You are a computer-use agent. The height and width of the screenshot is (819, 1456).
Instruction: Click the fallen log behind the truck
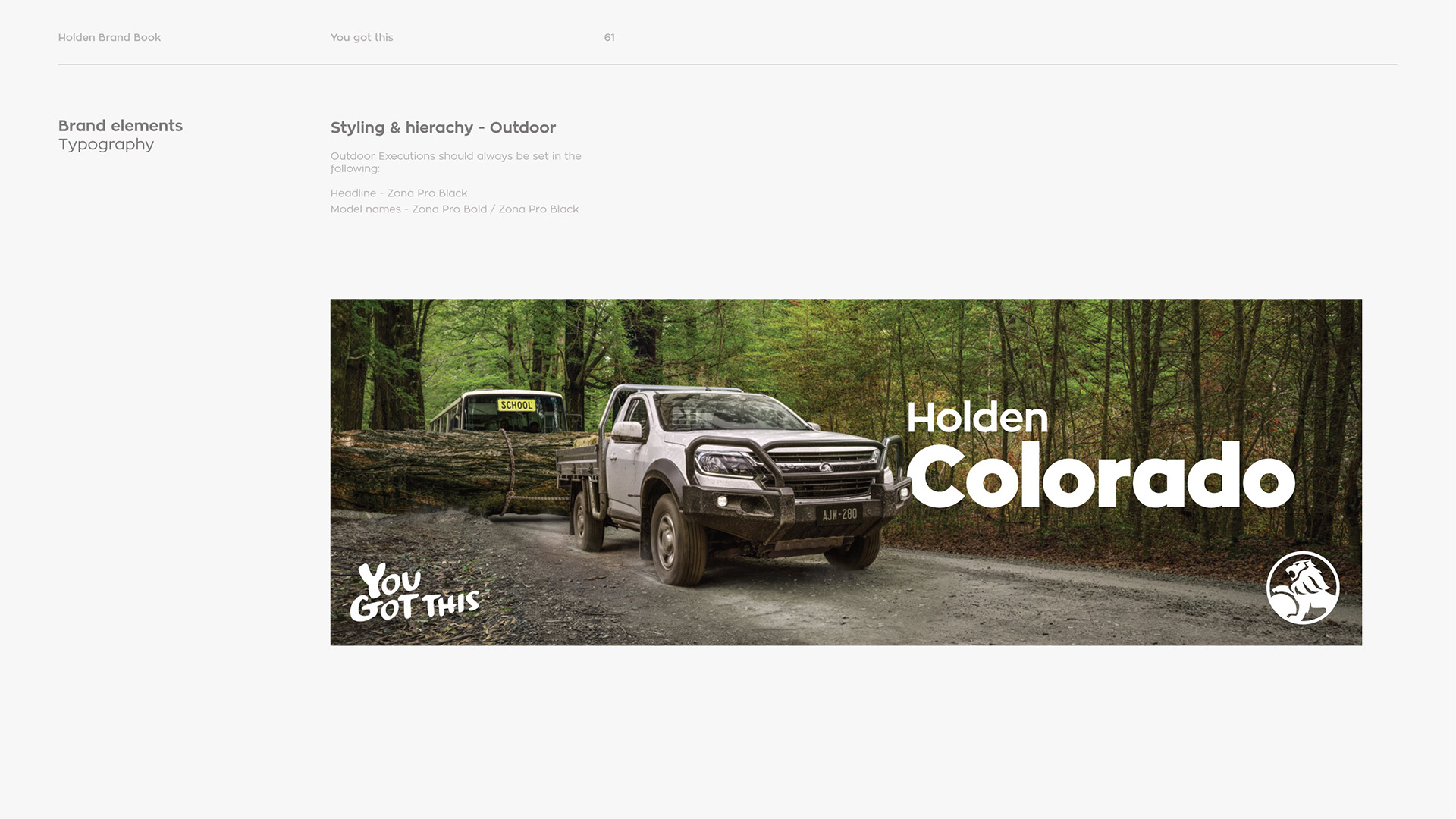[x=447, y=470]
